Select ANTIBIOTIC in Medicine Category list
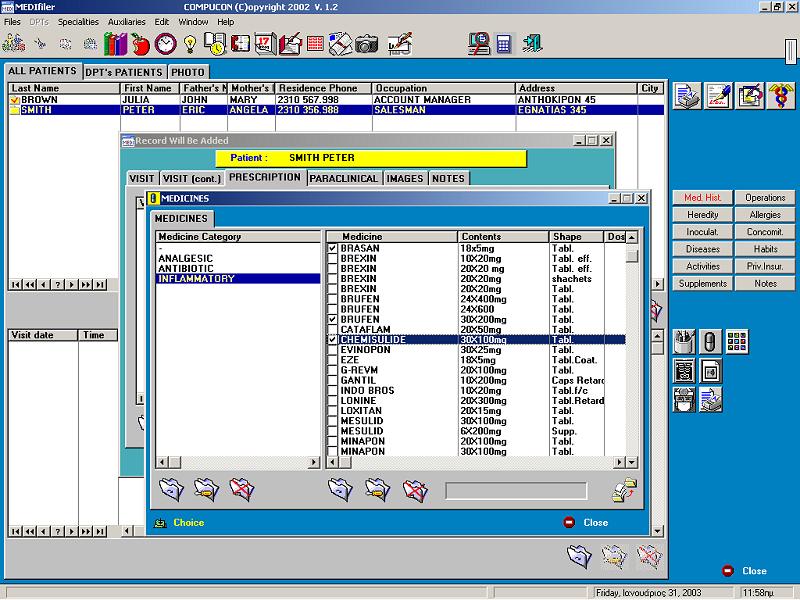 point(186,268)
